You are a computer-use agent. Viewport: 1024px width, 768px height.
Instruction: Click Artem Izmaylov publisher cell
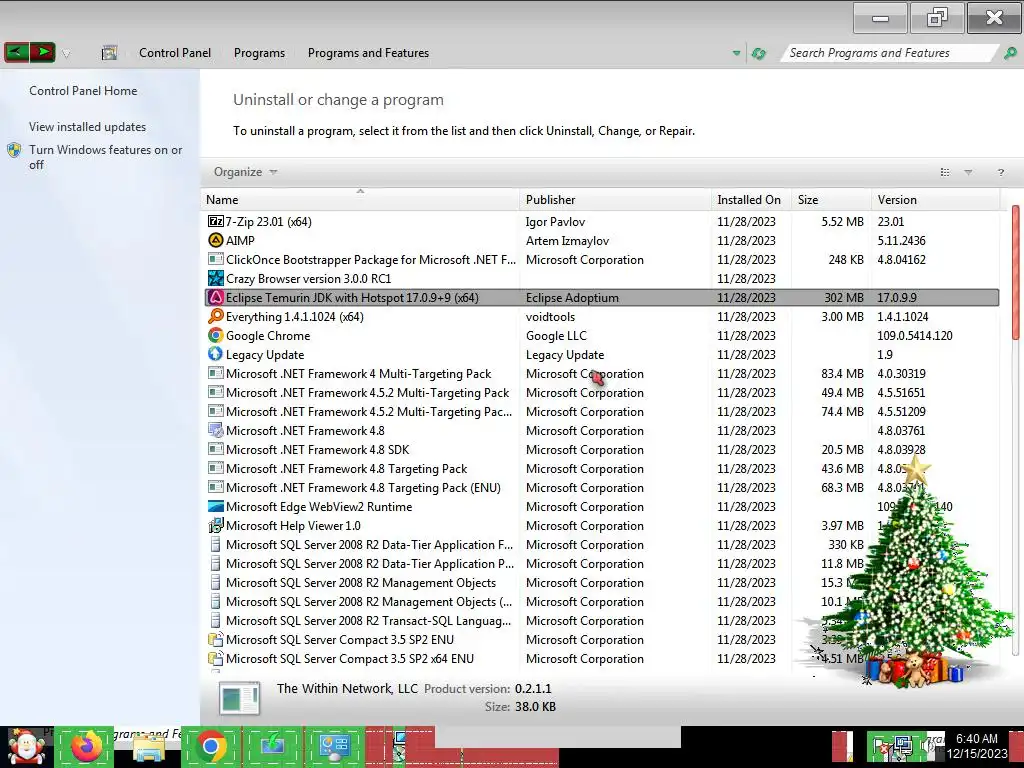point(567,240)
